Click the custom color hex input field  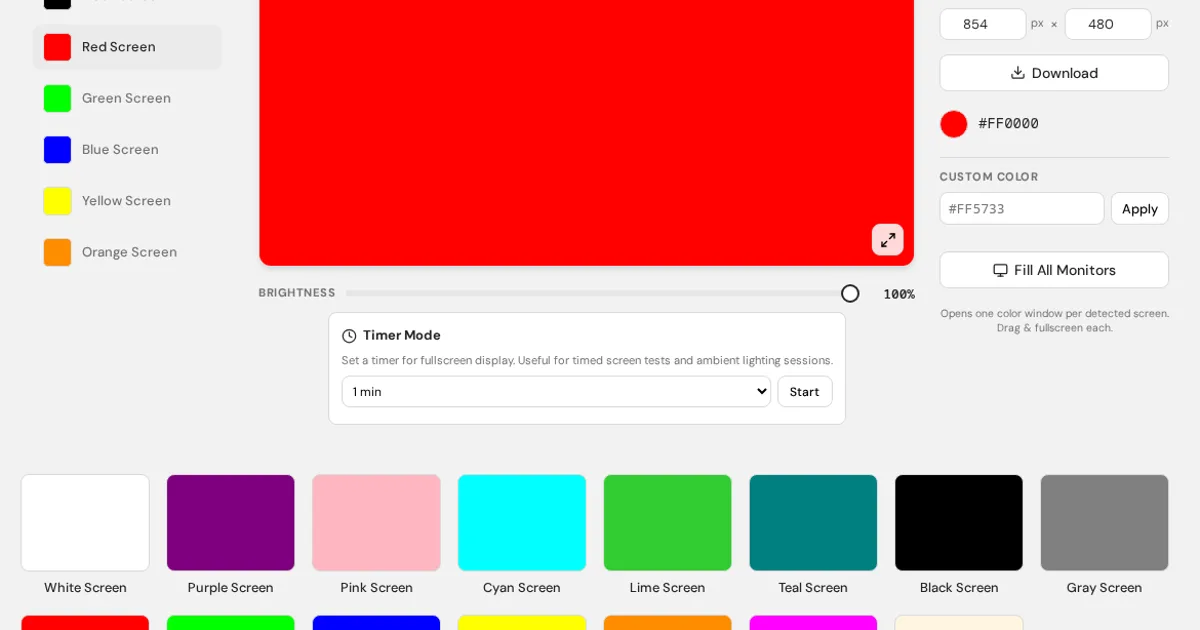1022,209
